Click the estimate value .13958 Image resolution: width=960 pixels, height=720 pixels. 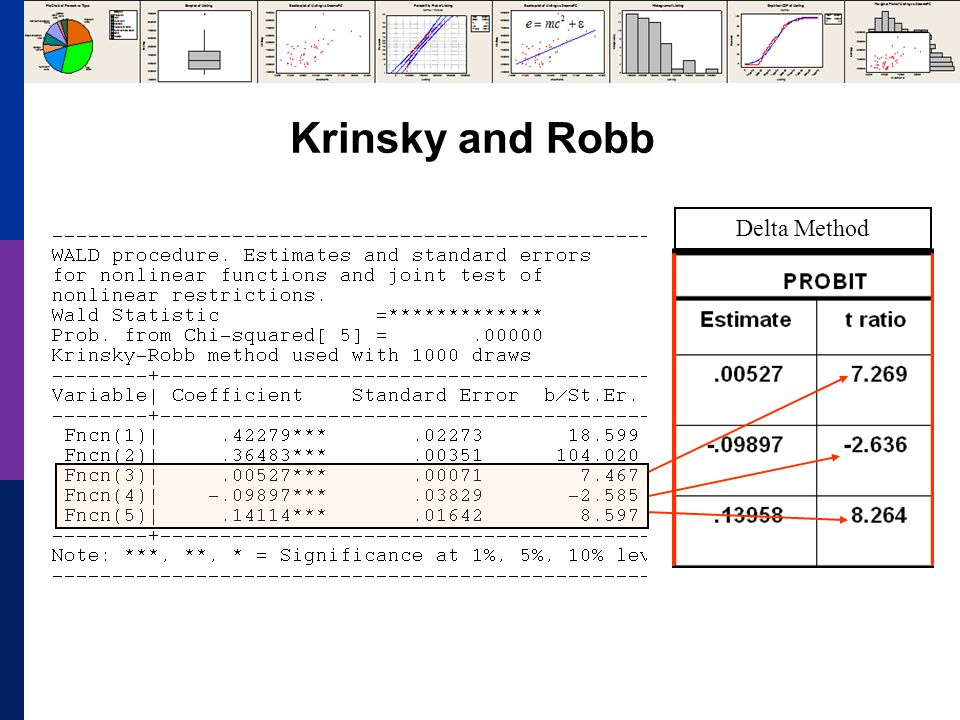pyautogui.click(x=748, y=516)
